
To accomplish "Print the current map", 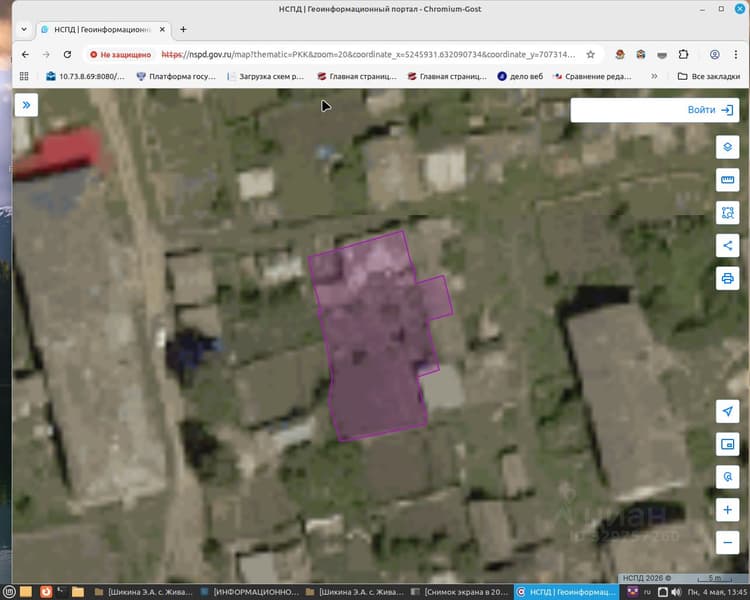I will (727, 278).
